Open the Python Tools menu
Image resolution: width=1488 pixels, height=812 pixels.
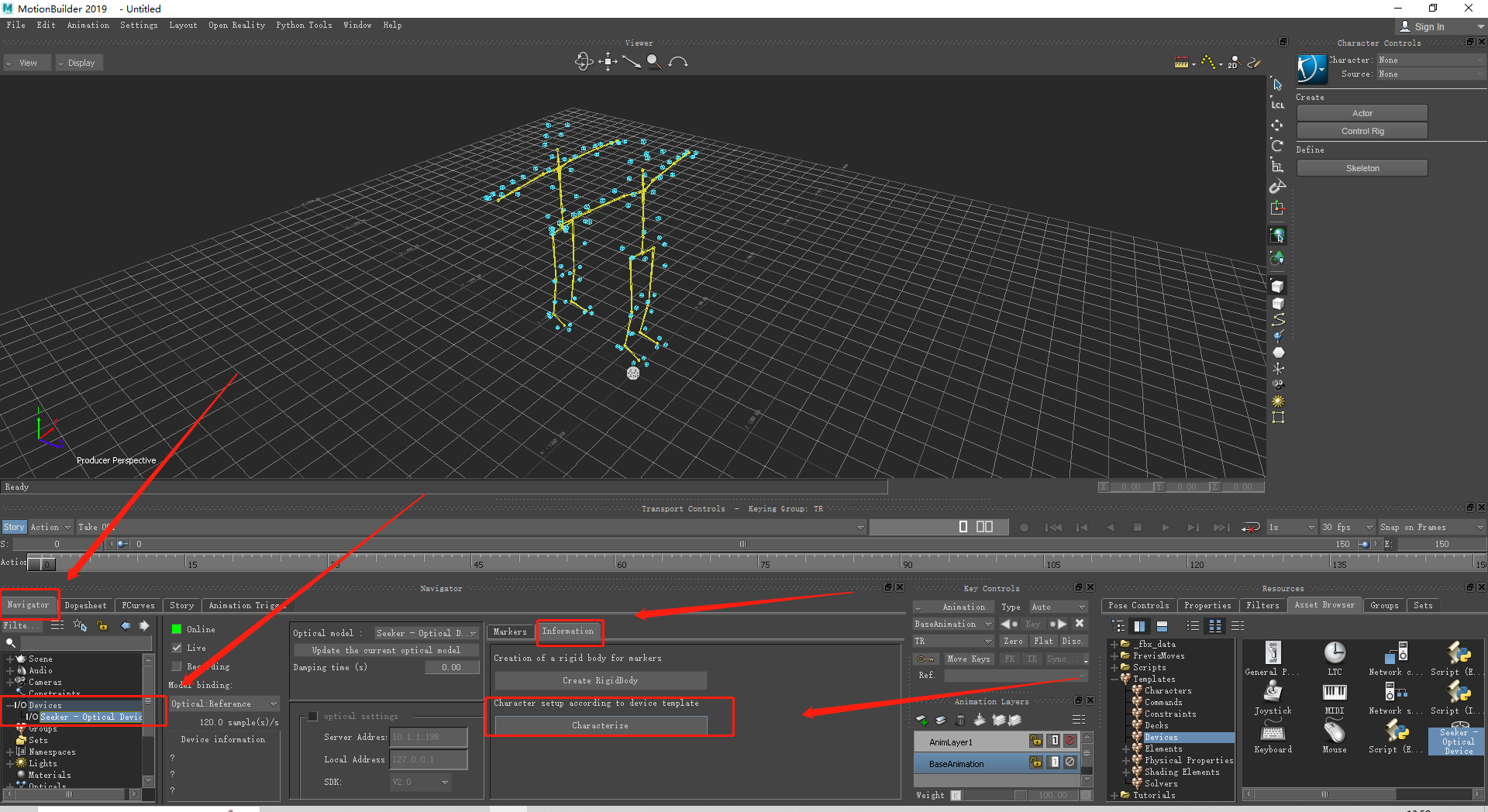pyautogui.click(x=304, y=25)
